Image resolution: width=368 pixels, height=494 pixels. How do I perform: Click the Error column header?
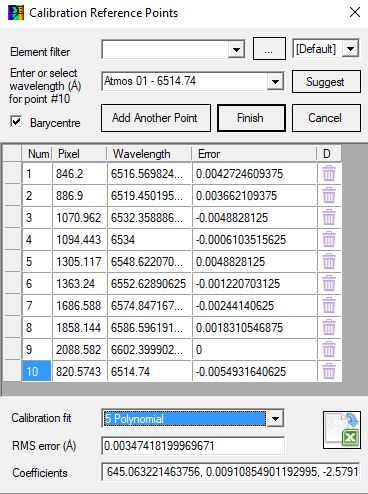tap(254, 154)
